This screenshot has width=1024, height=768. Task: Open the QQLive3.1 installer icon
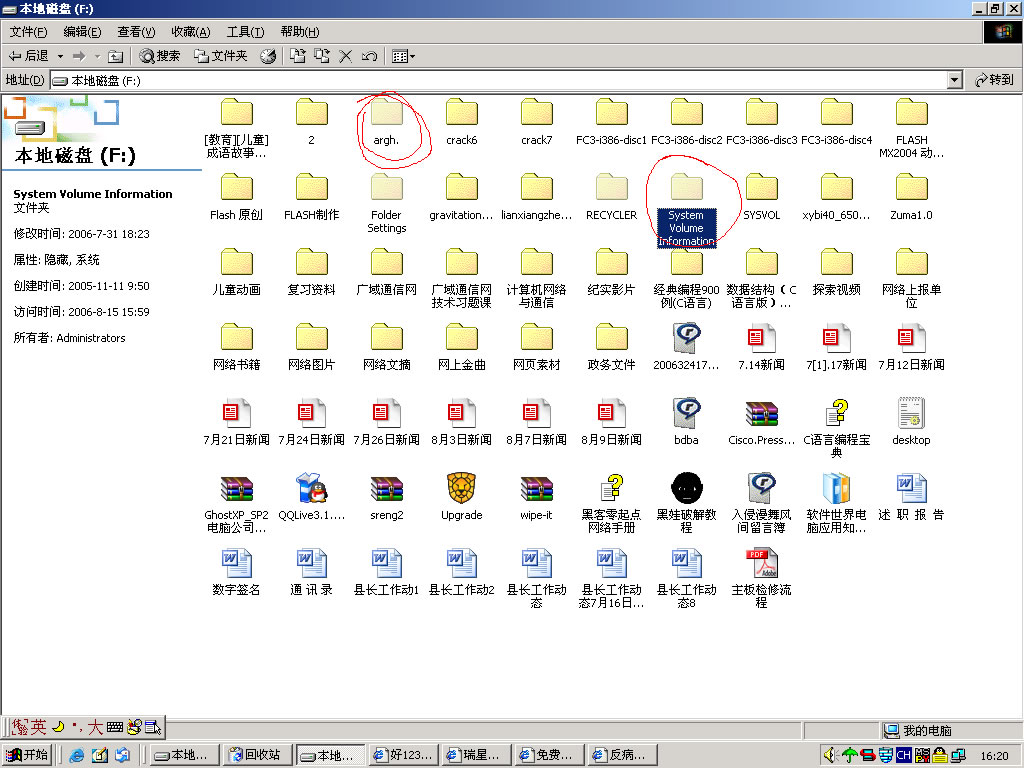pos(311,489)
